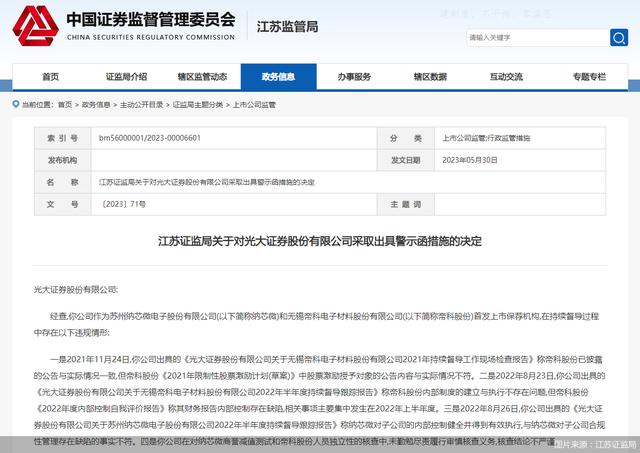This screenshot has height=453, width=640.
Task: Click the 中国证券监督管理委员会 site title
Action: 151,20
